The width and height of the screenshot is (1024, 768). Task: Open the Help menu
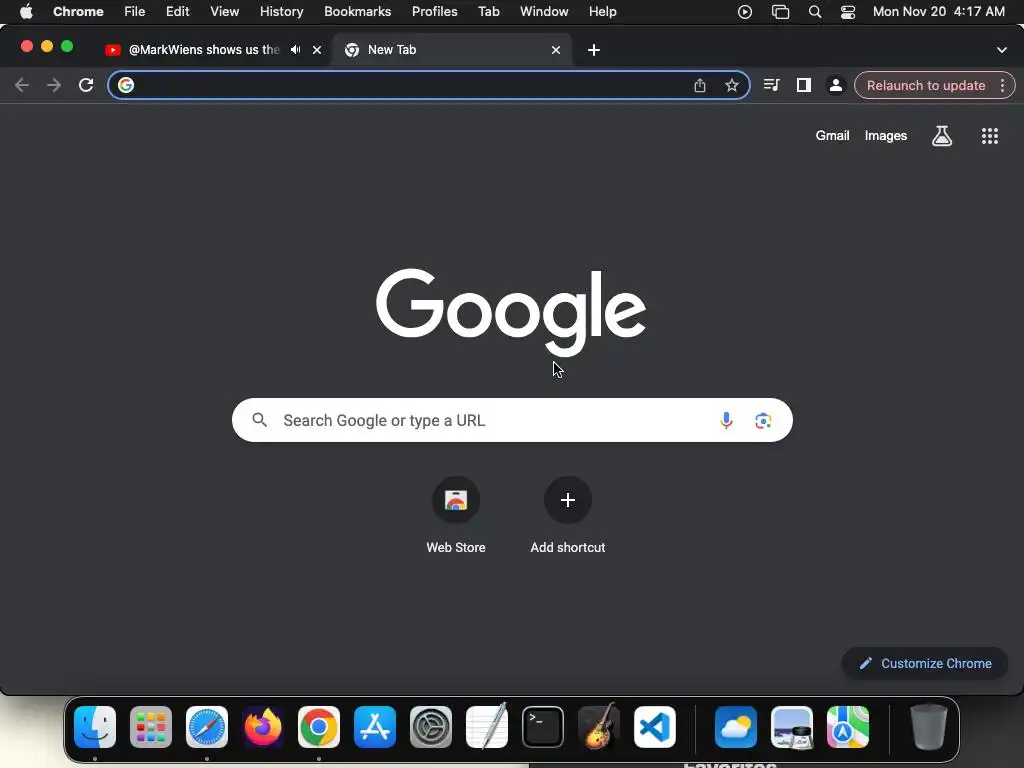[x=602, y=12]
